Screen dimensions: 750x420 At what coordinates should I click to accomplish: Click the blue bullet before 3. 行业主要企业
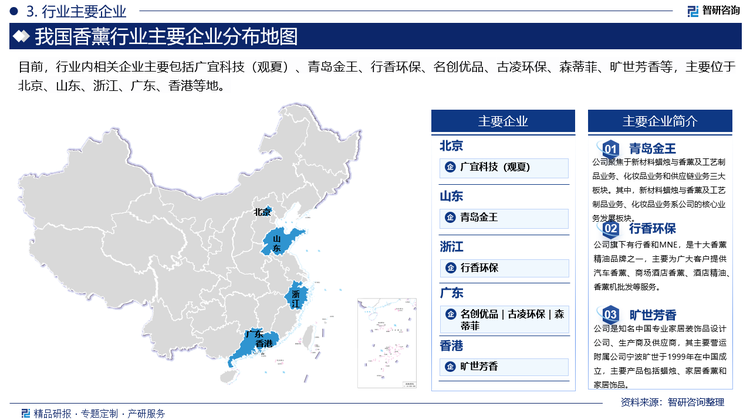click(13, 11)
